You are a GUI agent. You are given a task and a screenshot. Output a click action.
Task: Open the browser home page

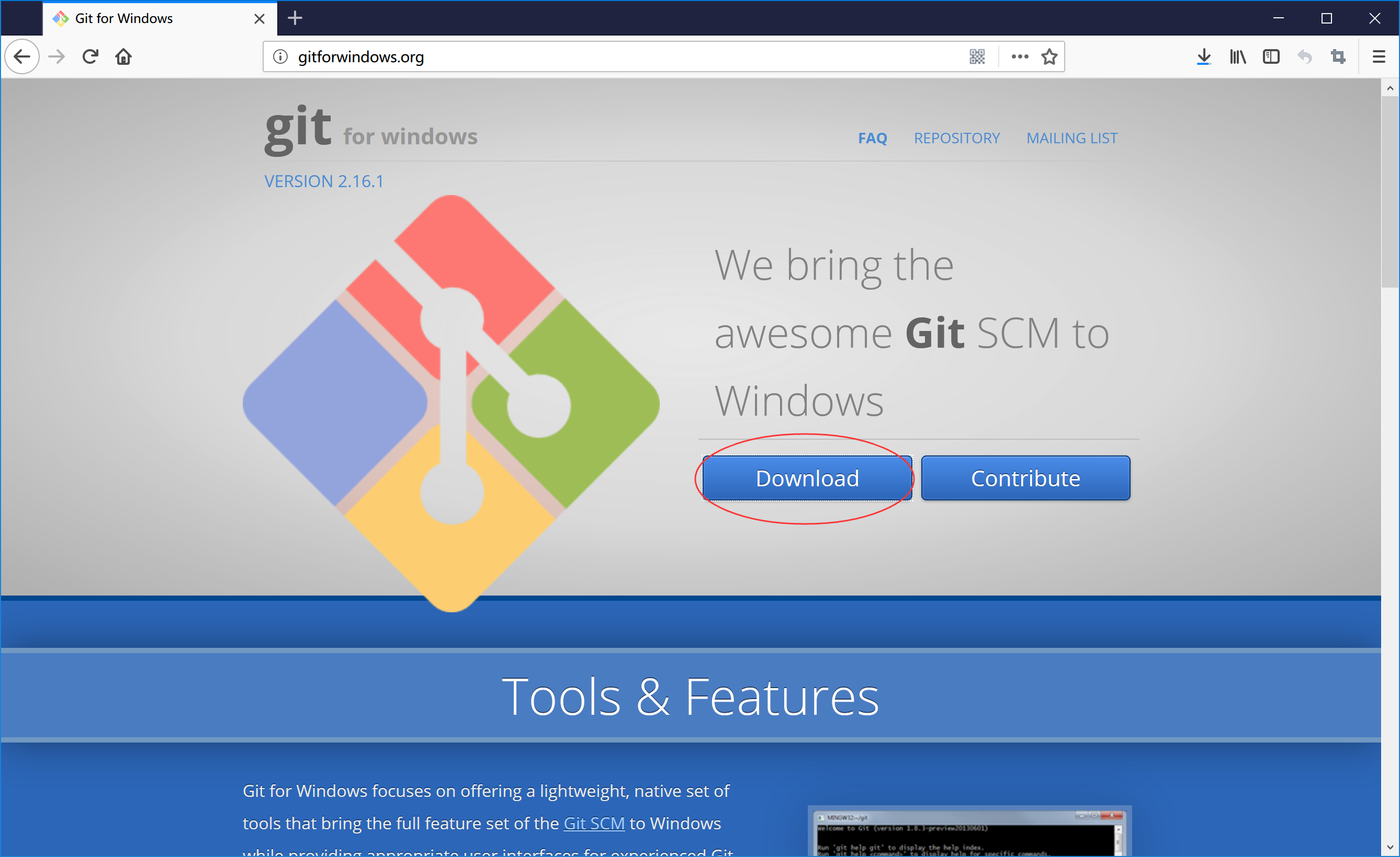point(123,57)
